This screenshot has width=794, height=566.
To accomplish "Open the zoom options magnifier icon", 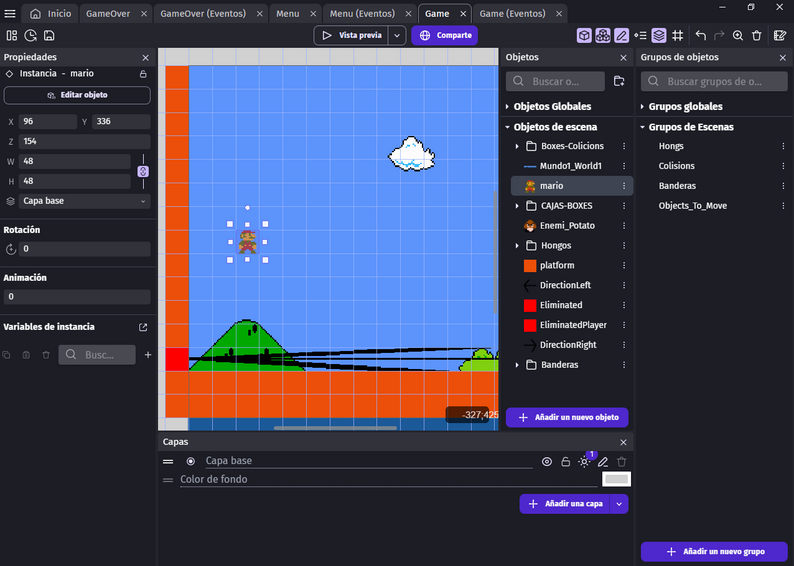I will point(738,35).
